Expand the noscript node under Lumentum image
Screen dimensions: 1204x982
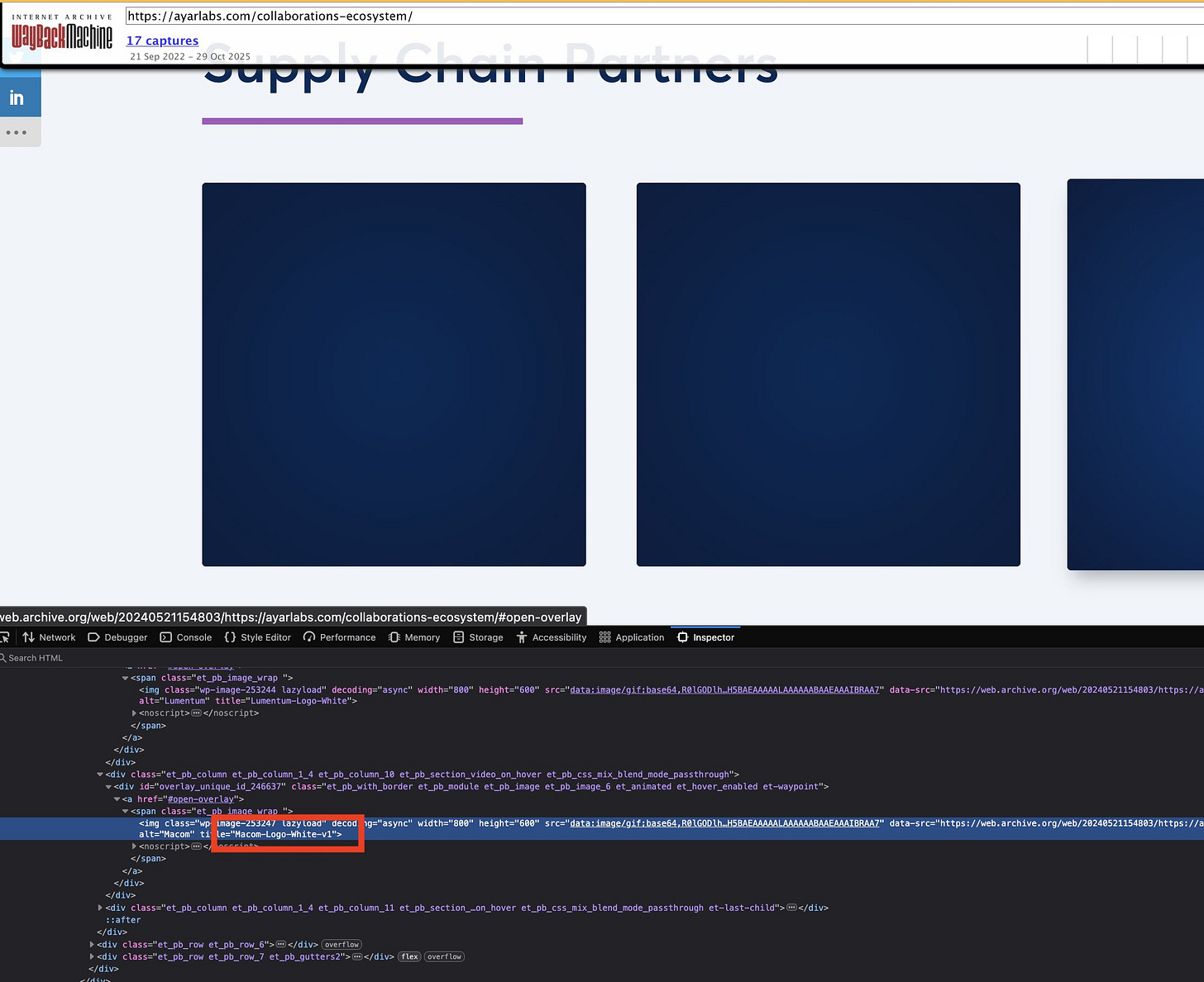pos(134,713)
